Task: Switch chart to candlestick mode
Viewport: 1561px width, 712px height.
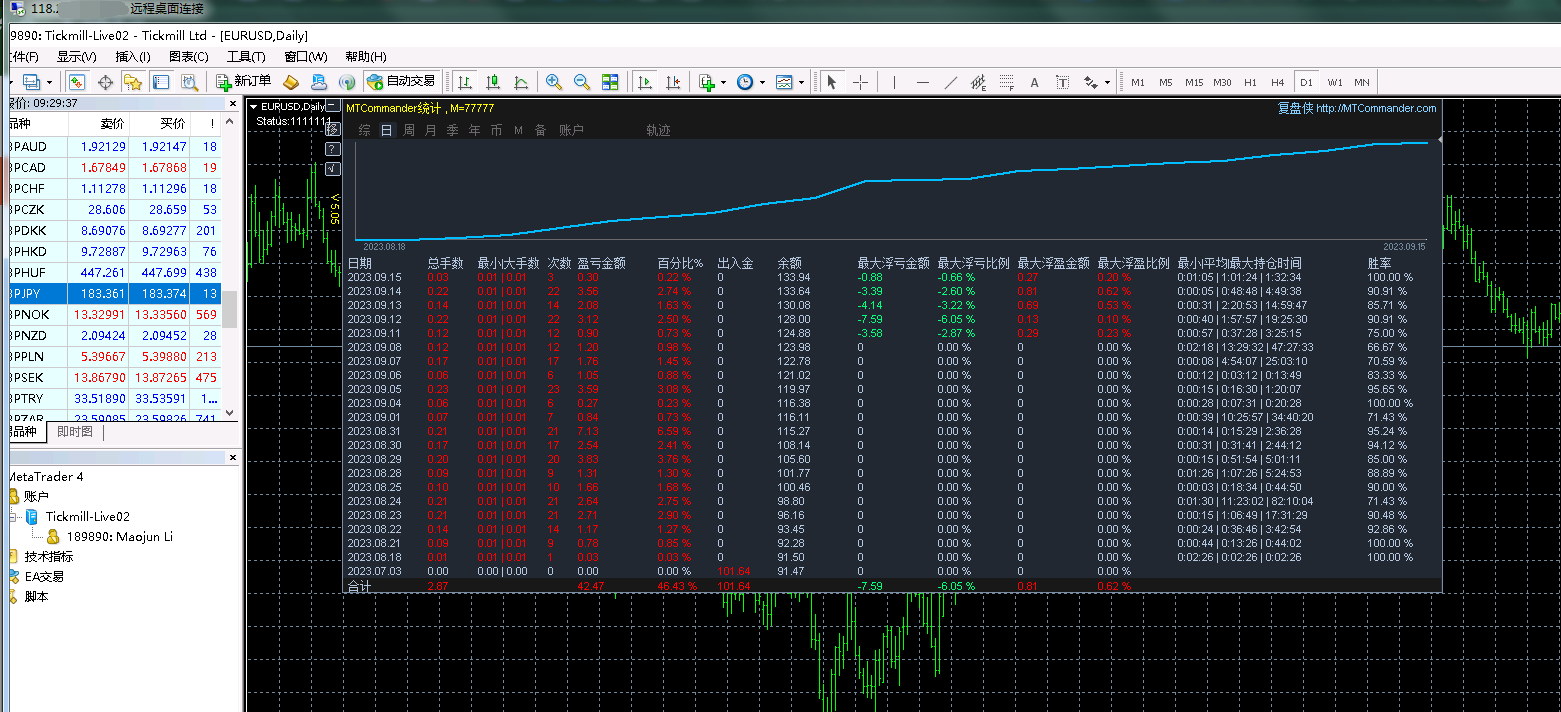Action: [x=493, y=82]
